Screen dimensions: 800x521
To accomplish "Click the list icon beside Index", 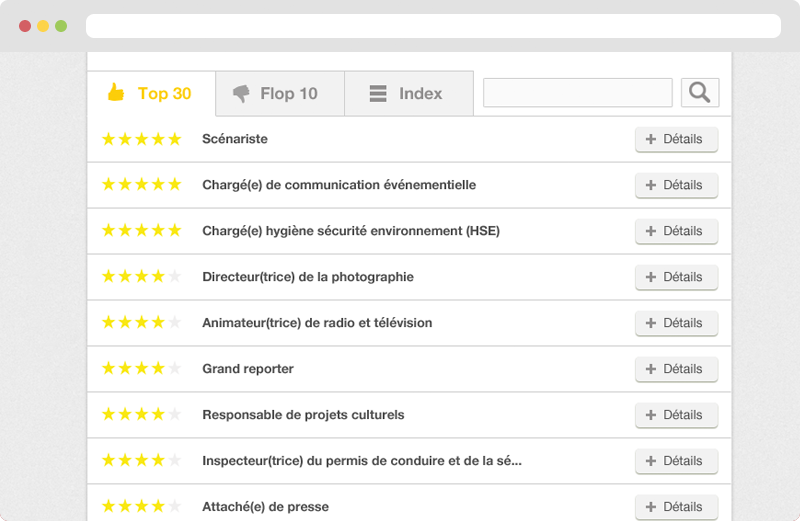I will 378,94.
